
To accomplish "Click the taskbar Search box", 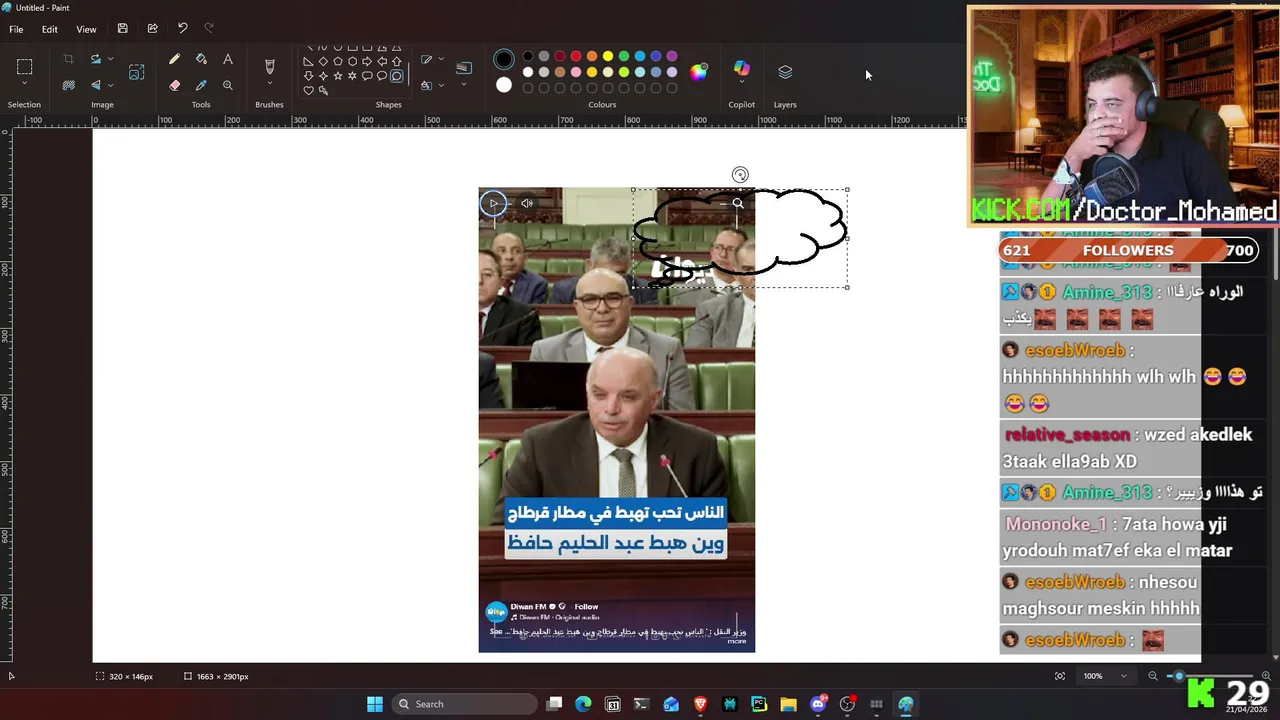I will [465, 704].
